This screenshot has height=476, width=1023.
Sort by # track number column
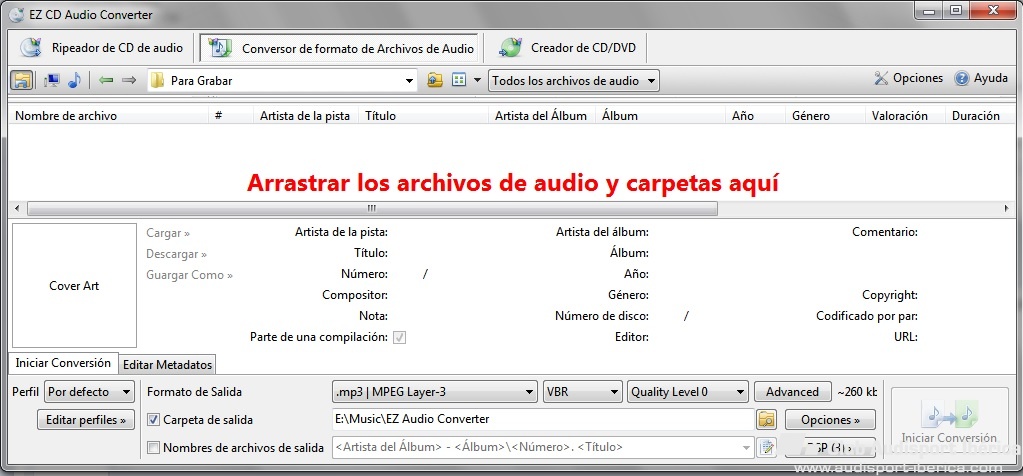231,115
